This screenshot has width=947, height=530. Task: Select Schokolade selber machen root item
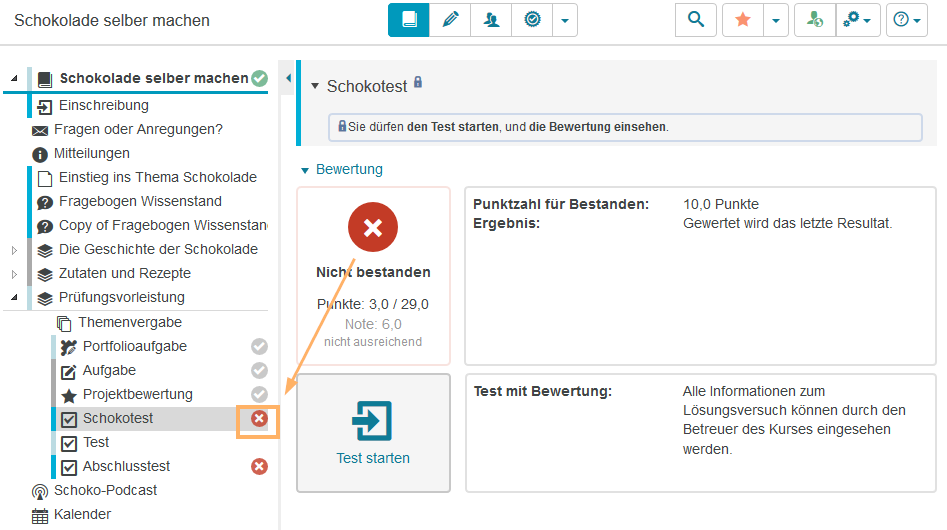click(153, 78)
